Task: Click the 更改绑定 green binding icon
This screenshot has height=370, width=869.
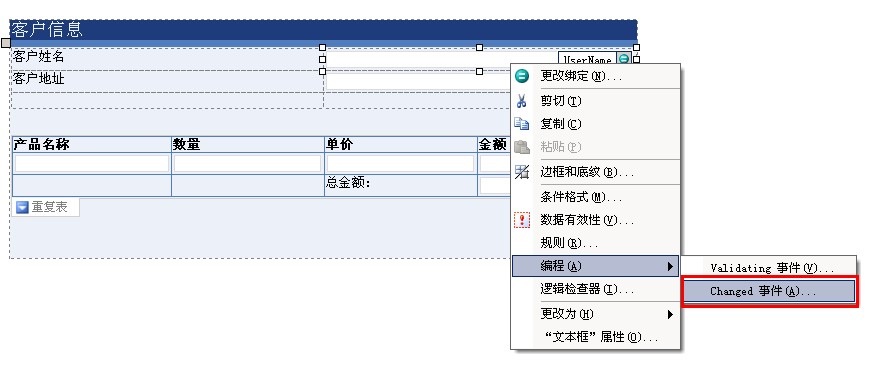Action: 522,76
